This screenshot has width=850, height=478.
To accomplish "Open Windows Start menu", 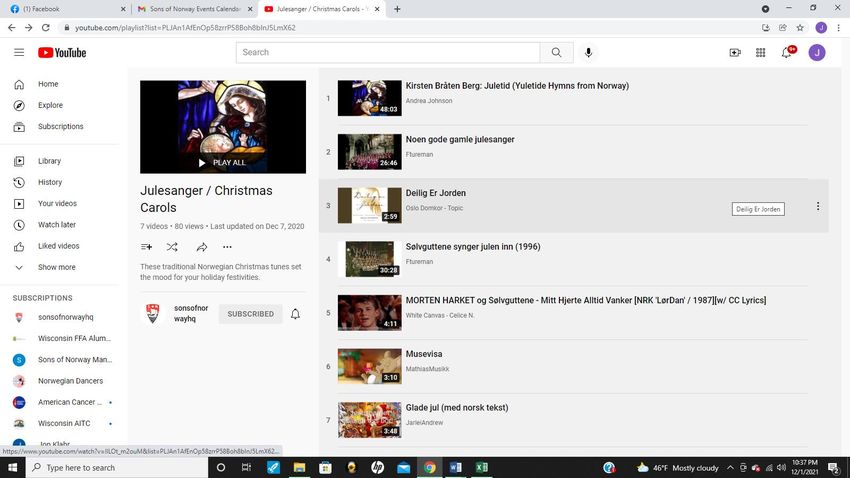I will pos(12,467).
